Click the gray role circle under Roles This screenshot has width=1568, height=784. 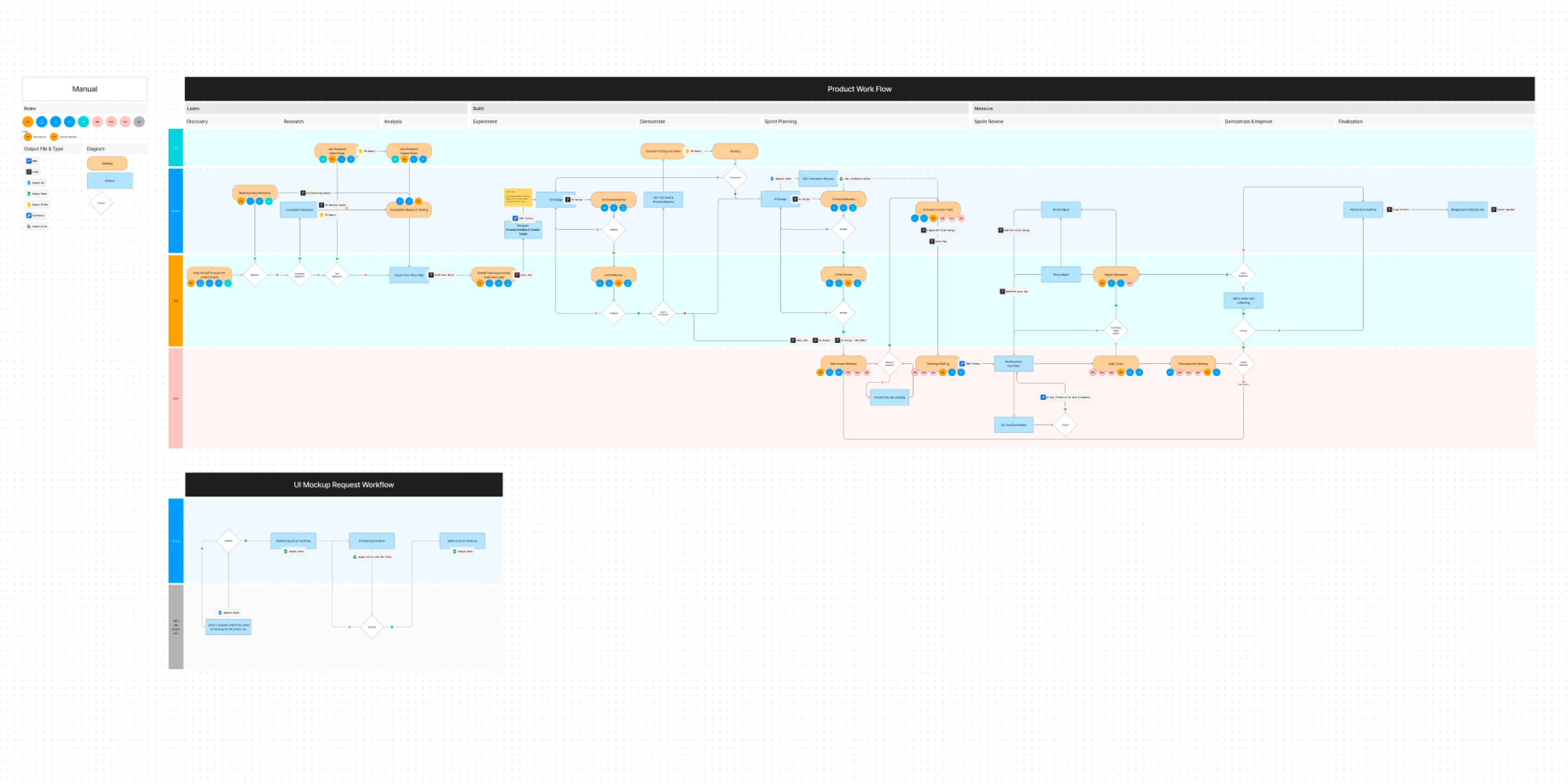pyautogui.click(x=139, y=122)
